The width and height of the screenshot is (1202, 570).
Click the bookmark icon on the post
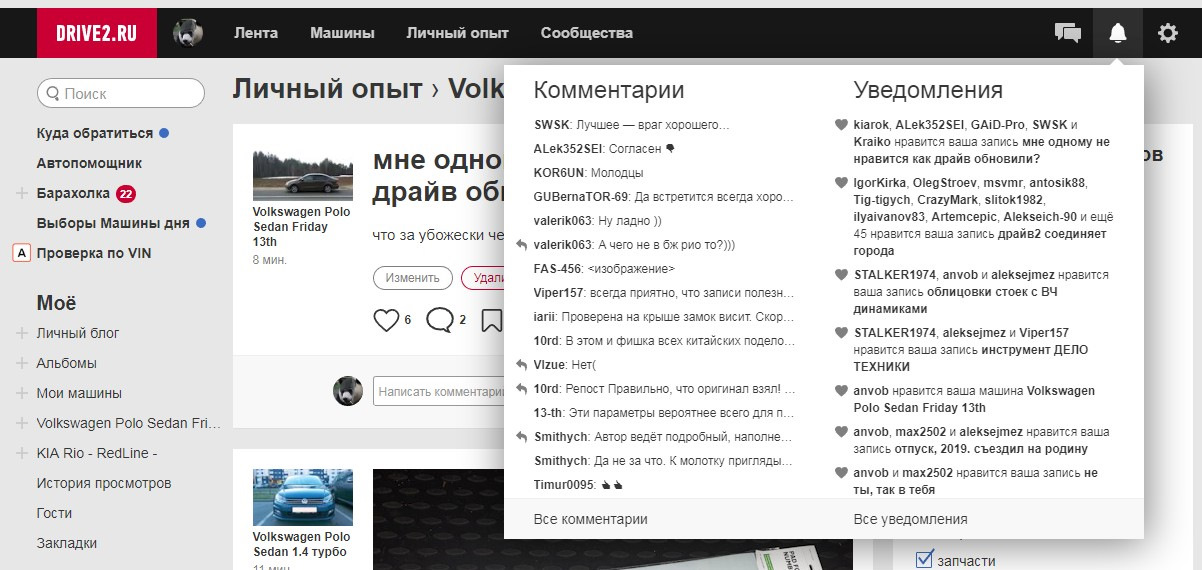[x=492, y=320]
